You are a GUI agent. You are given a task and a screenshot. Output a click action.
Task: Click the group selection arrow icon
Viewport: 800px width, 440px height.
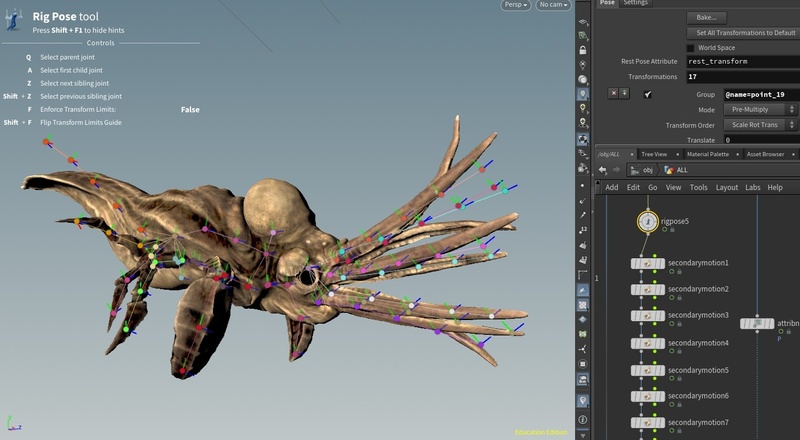pos(647,93)
